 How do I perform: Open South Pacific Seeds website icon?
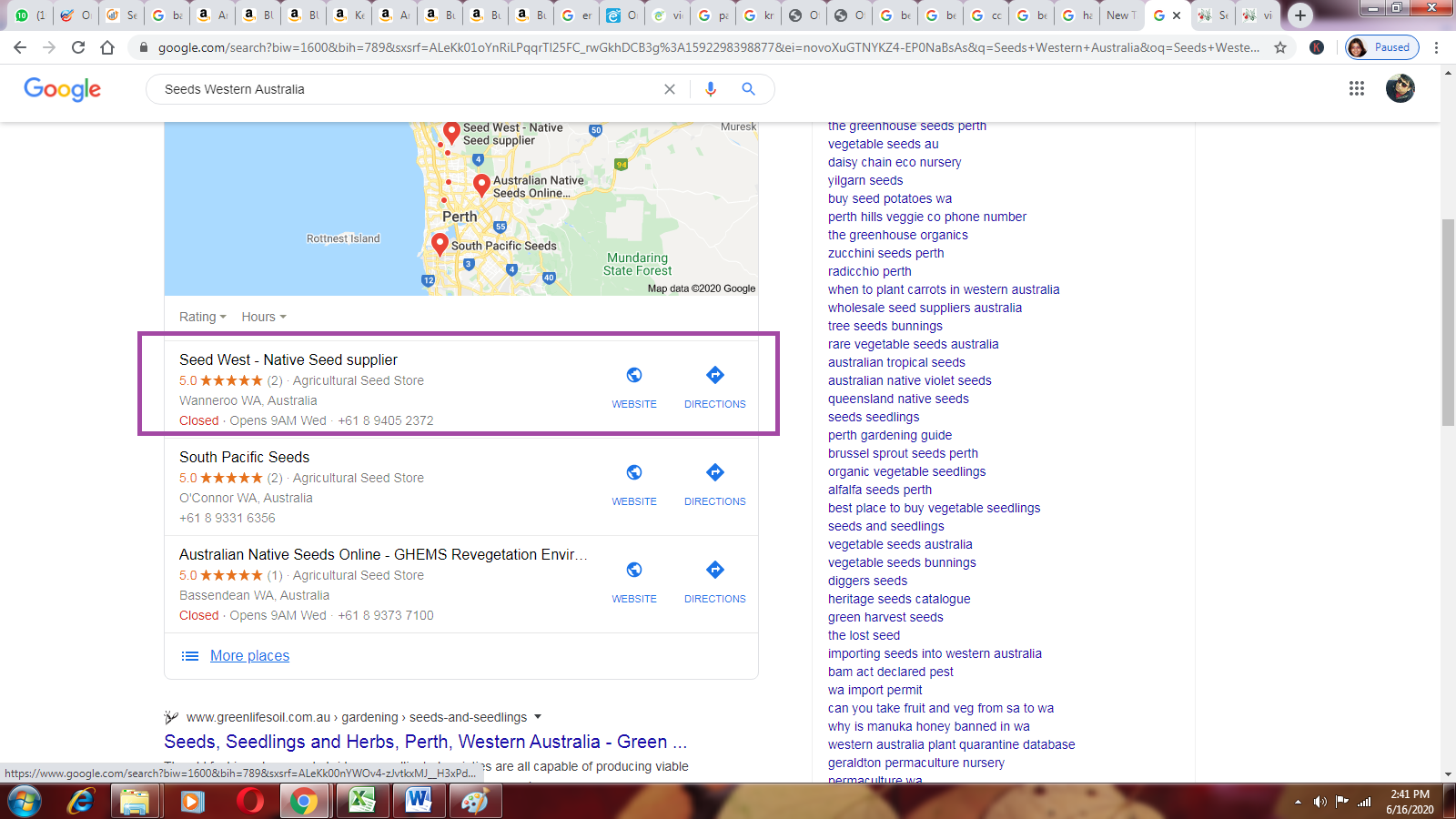(x=634, y=472)
